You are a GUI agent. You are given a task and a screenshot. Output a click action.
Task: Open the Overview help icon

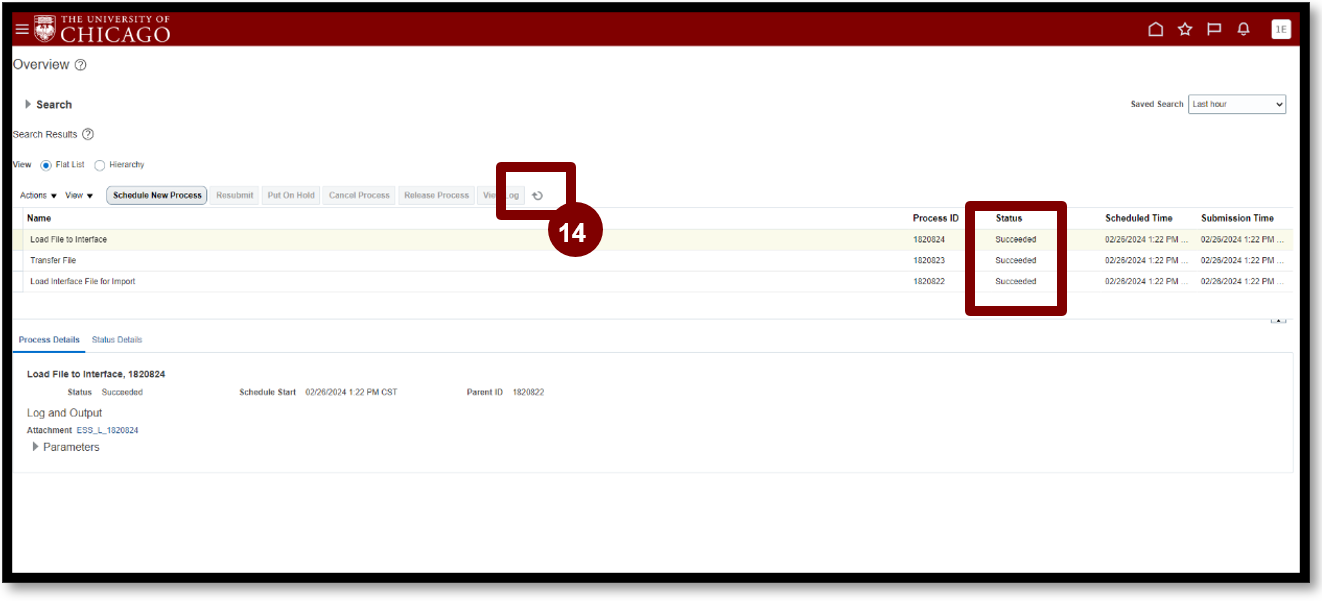tap(81, 65)
